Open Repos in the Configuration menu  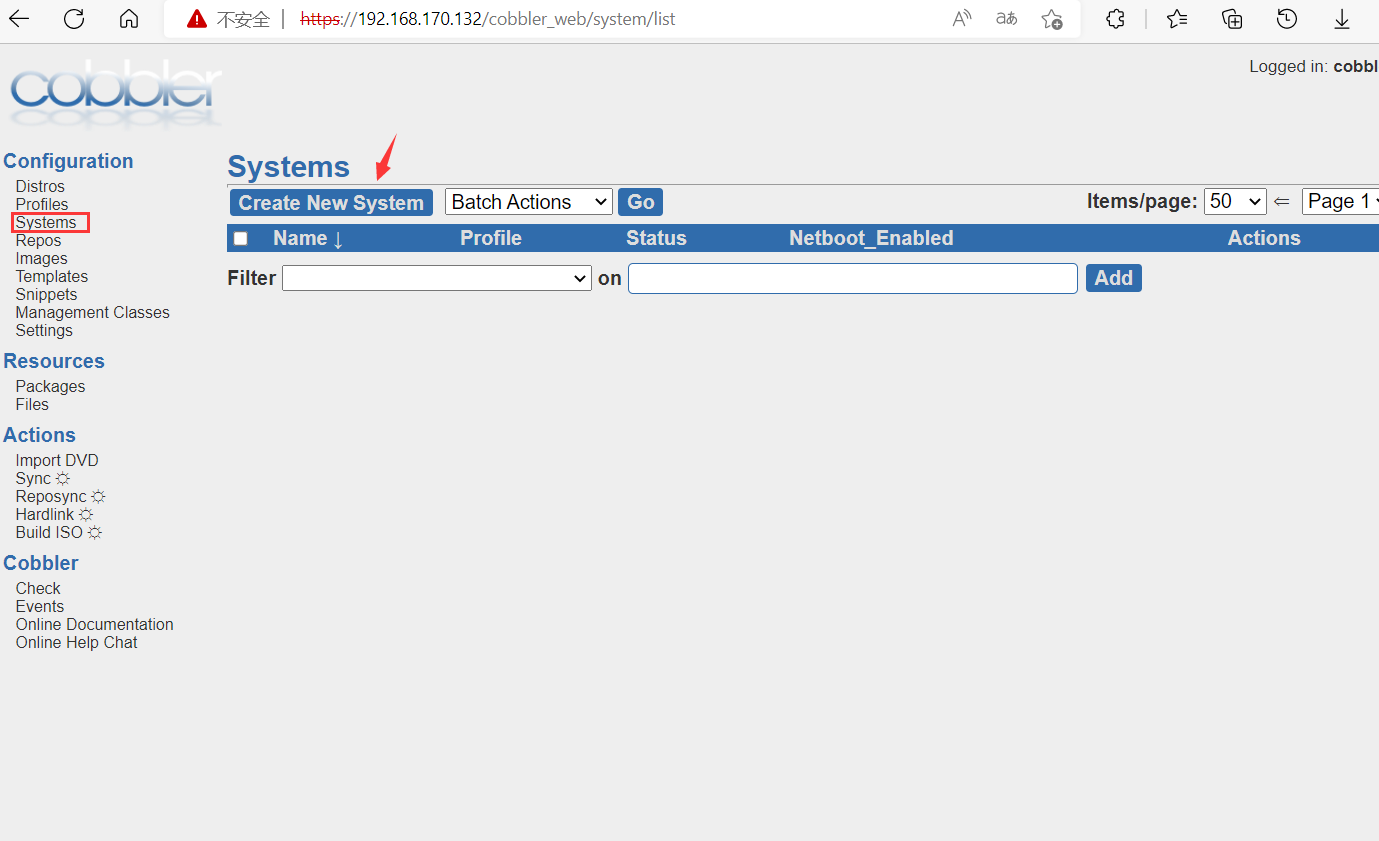coord(38,241)
